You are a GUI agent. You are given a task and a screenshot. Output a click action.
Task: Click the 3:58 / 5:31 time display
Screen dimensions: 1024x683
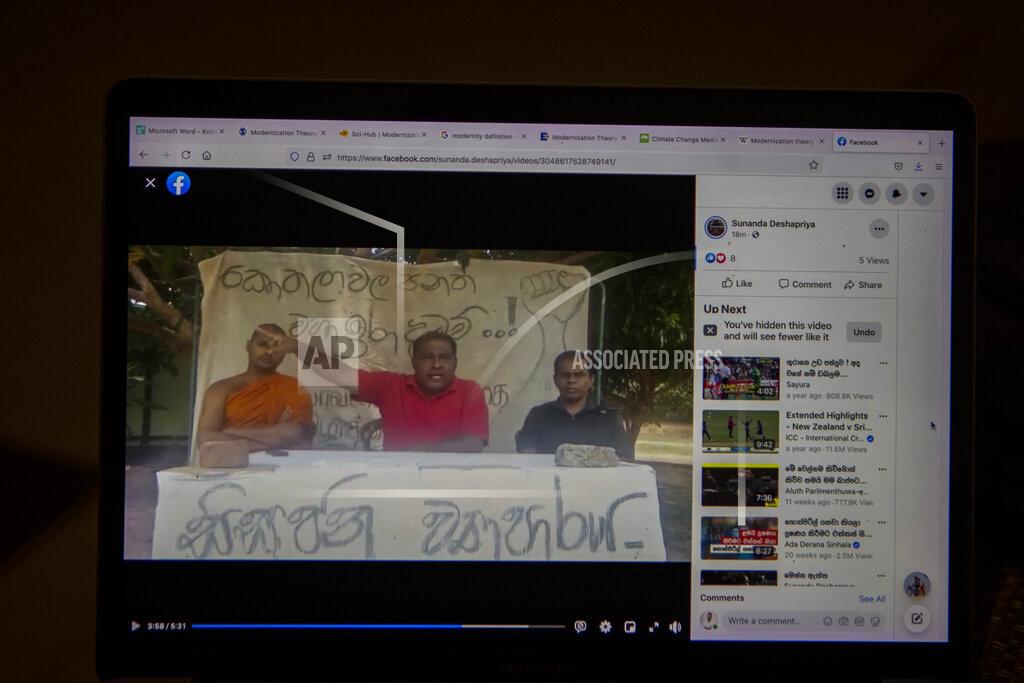(x=167, y=626)
